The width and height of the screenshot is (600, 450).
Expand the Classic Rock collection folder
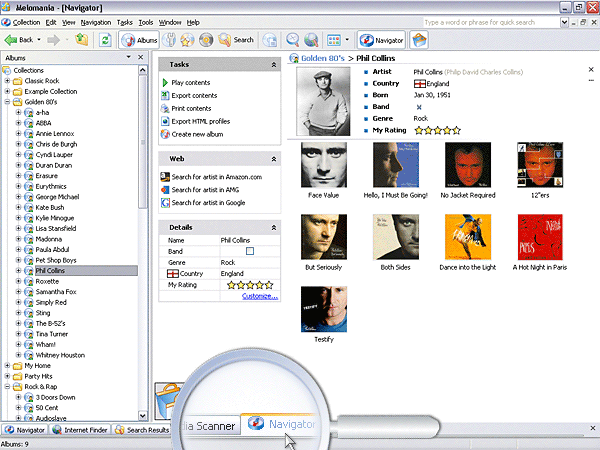tap(9, 81)
